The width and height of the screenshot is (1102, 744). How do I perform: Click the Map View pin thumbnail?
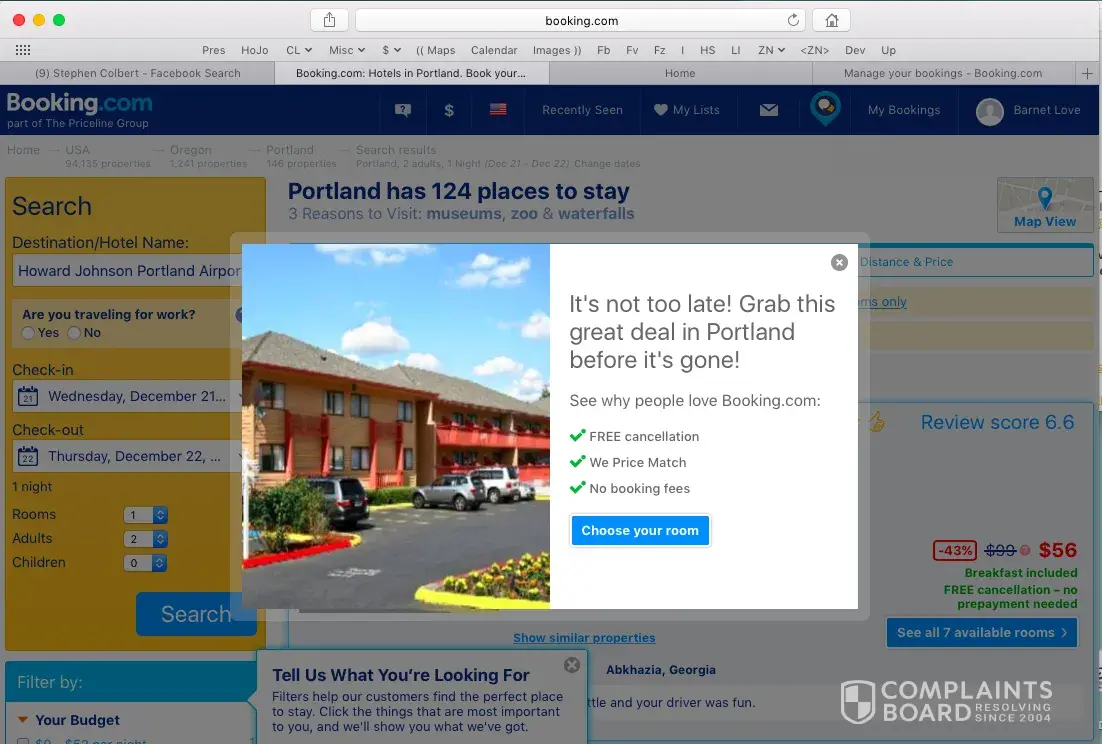click(x=1045, y=204)
